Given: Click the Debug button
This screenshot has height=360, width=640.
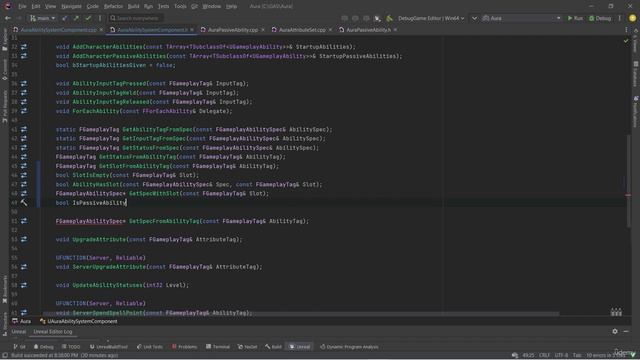Looking at the screenshot, I should point(600,18).
